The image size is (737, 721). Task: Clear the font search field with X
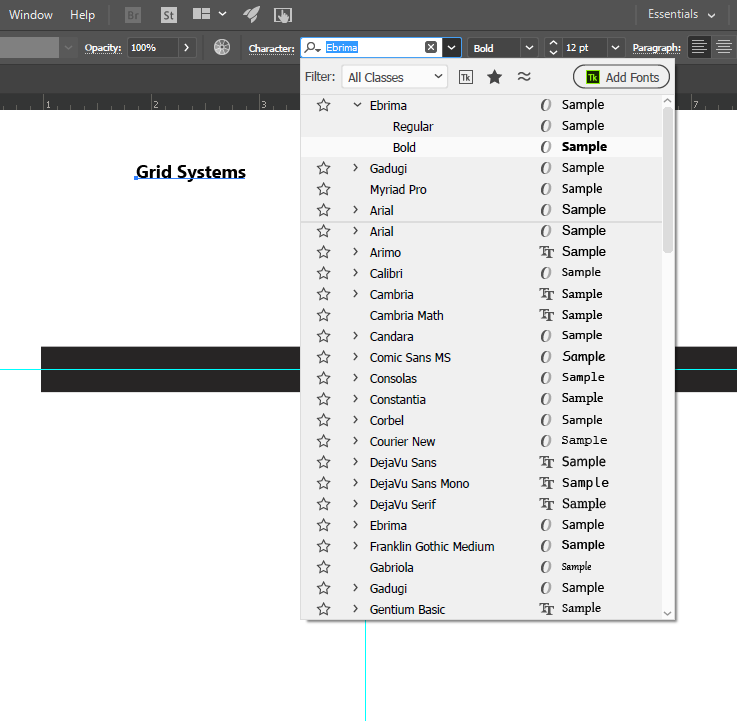pos(431,47)
